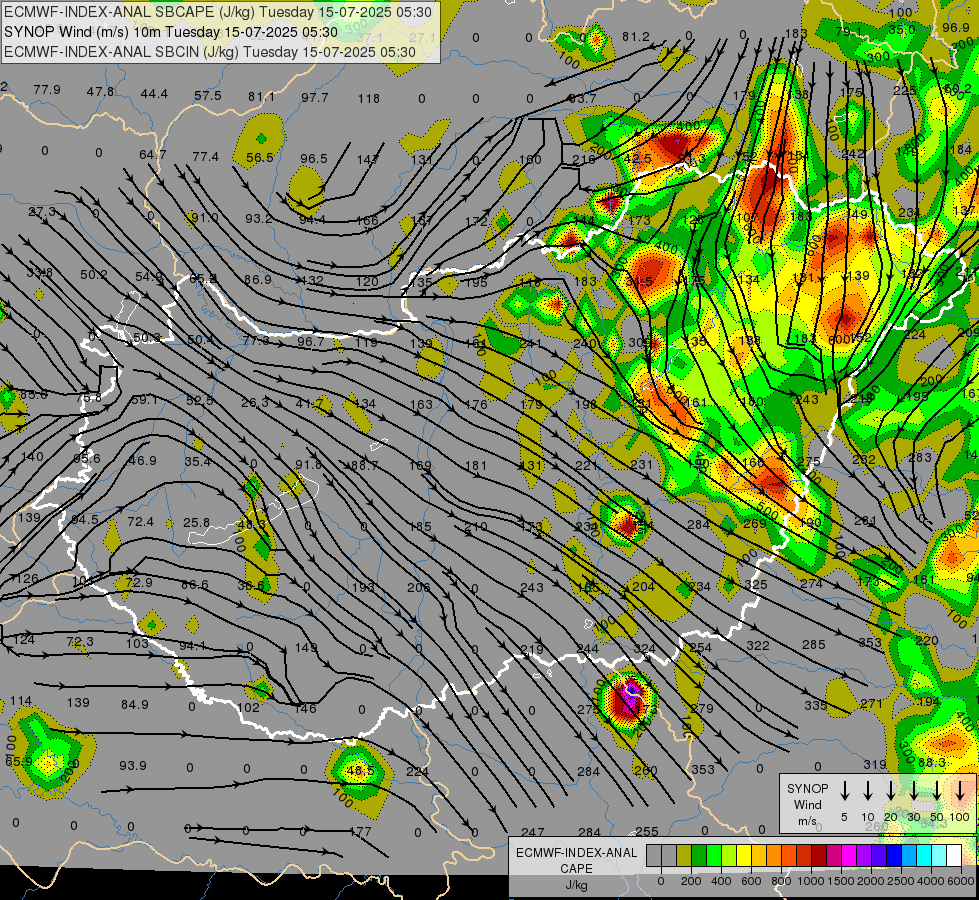Click the 96.9 value at top right

point(955,27)
